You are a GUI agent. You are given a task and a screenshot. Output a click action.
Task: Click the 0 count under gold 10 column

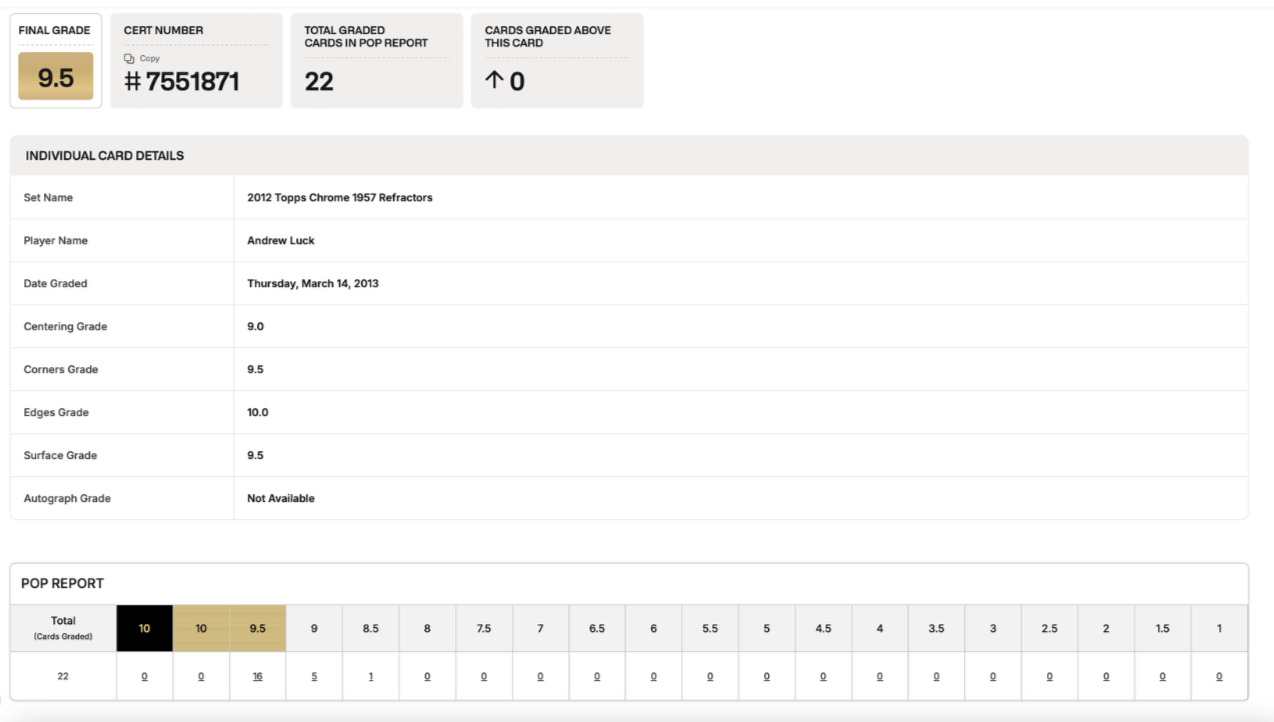201,677
